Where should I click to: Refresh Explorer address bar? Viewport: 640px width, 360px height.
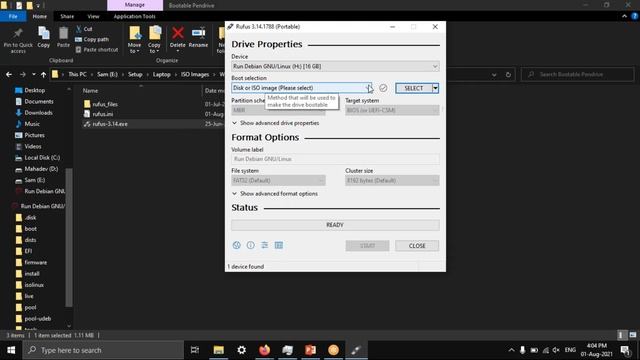tap(508, 75)
